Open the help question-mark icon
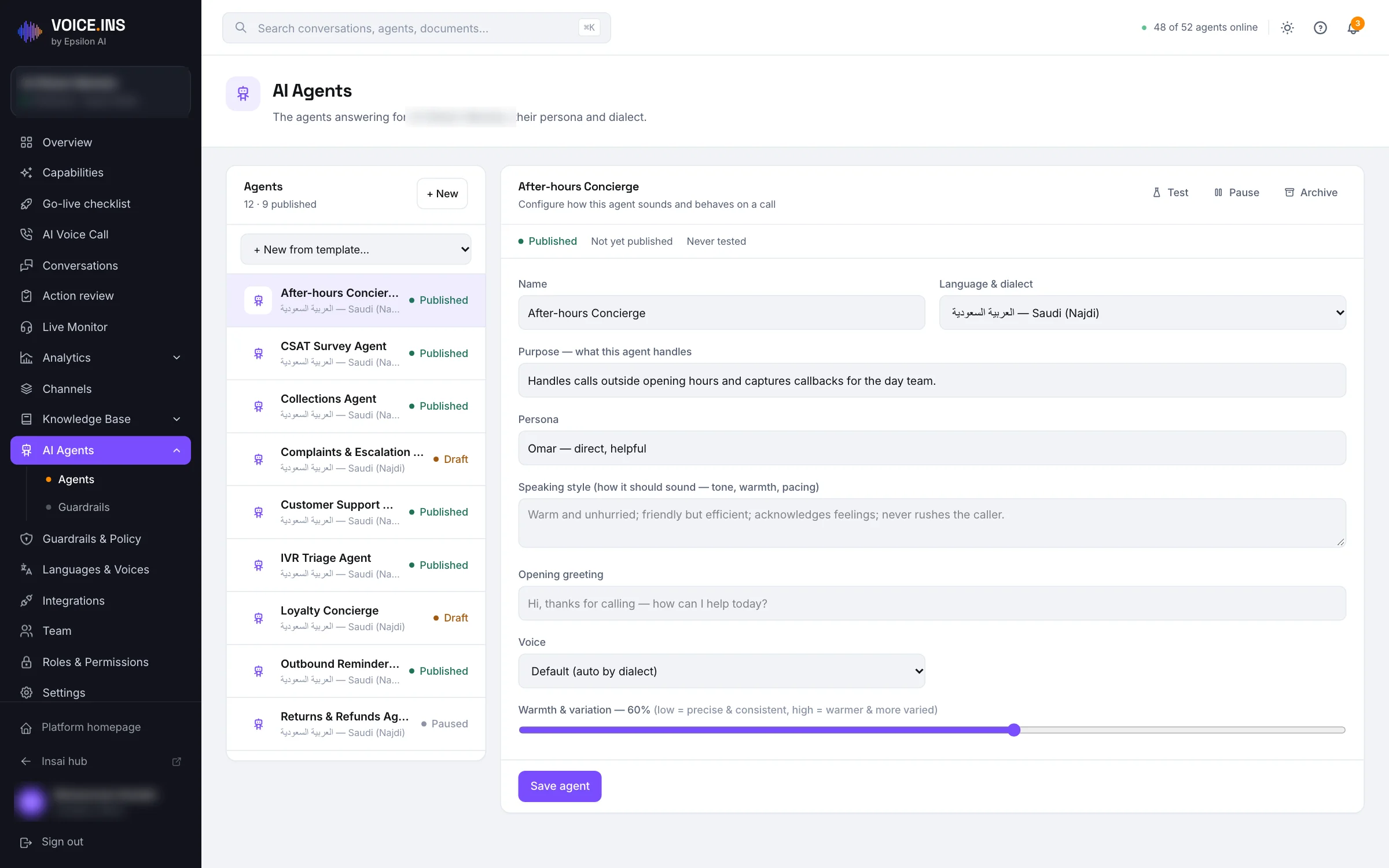Screen dimensions: 1389x868 tap(1320, 28)
